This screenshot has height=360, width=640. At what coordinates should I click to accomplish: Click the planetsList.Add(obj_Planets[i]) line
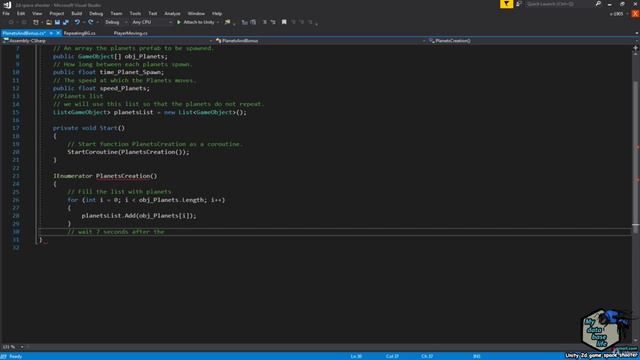pyautogui.click(x=139, y=216)
